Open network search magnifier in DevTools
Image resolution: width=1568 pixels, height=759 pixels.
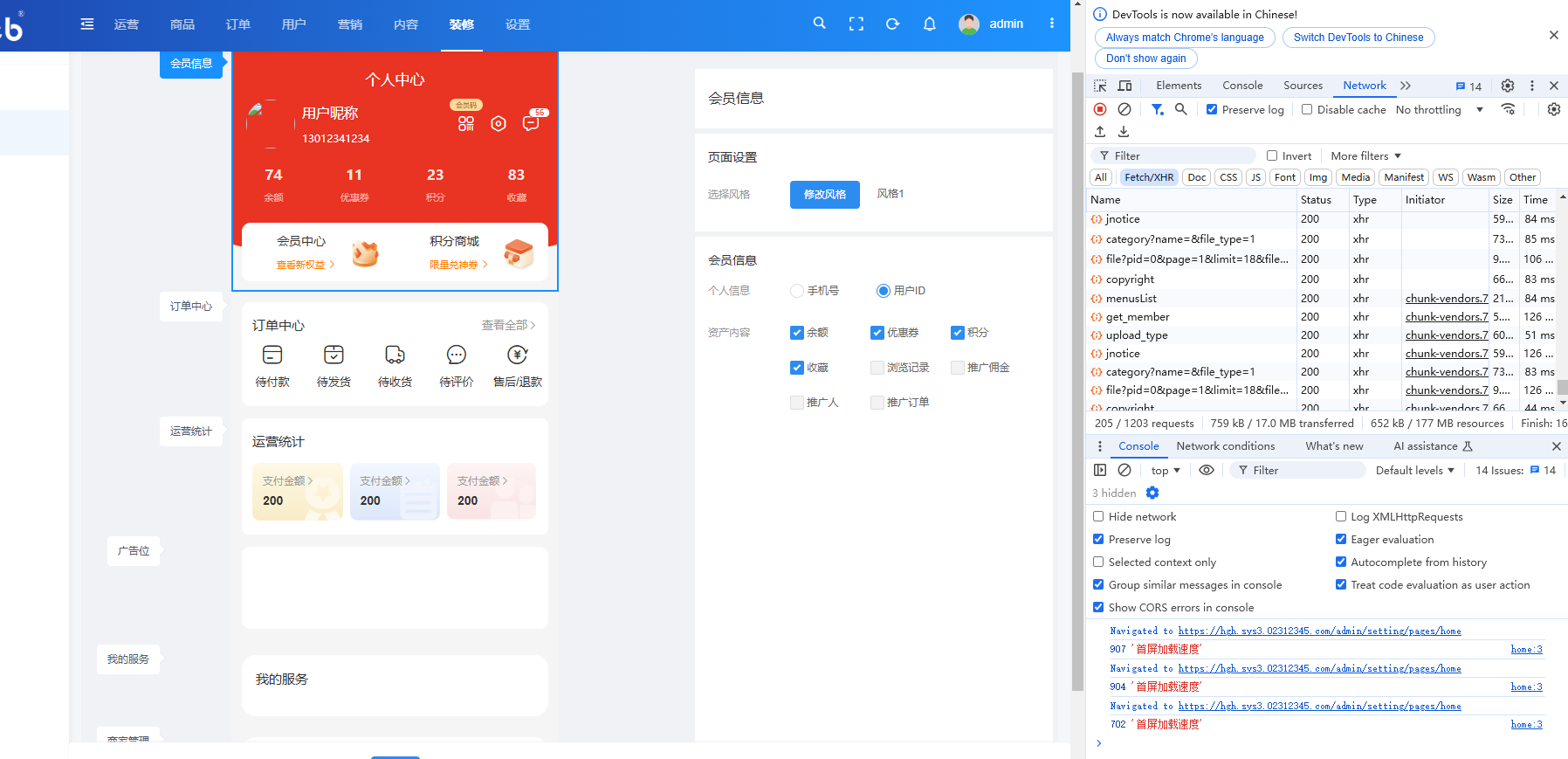pos(1180,109)
